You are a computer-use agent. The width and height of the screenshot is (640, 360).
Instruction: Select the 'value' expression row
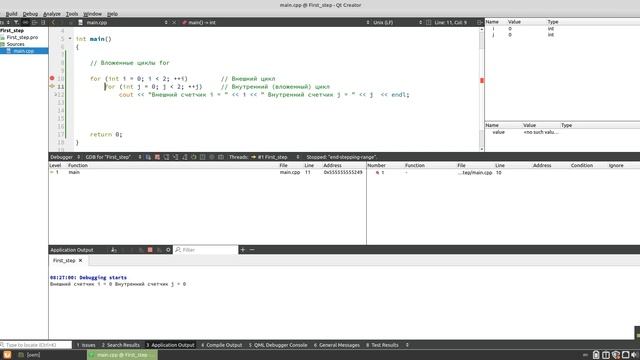coord(562,132)
